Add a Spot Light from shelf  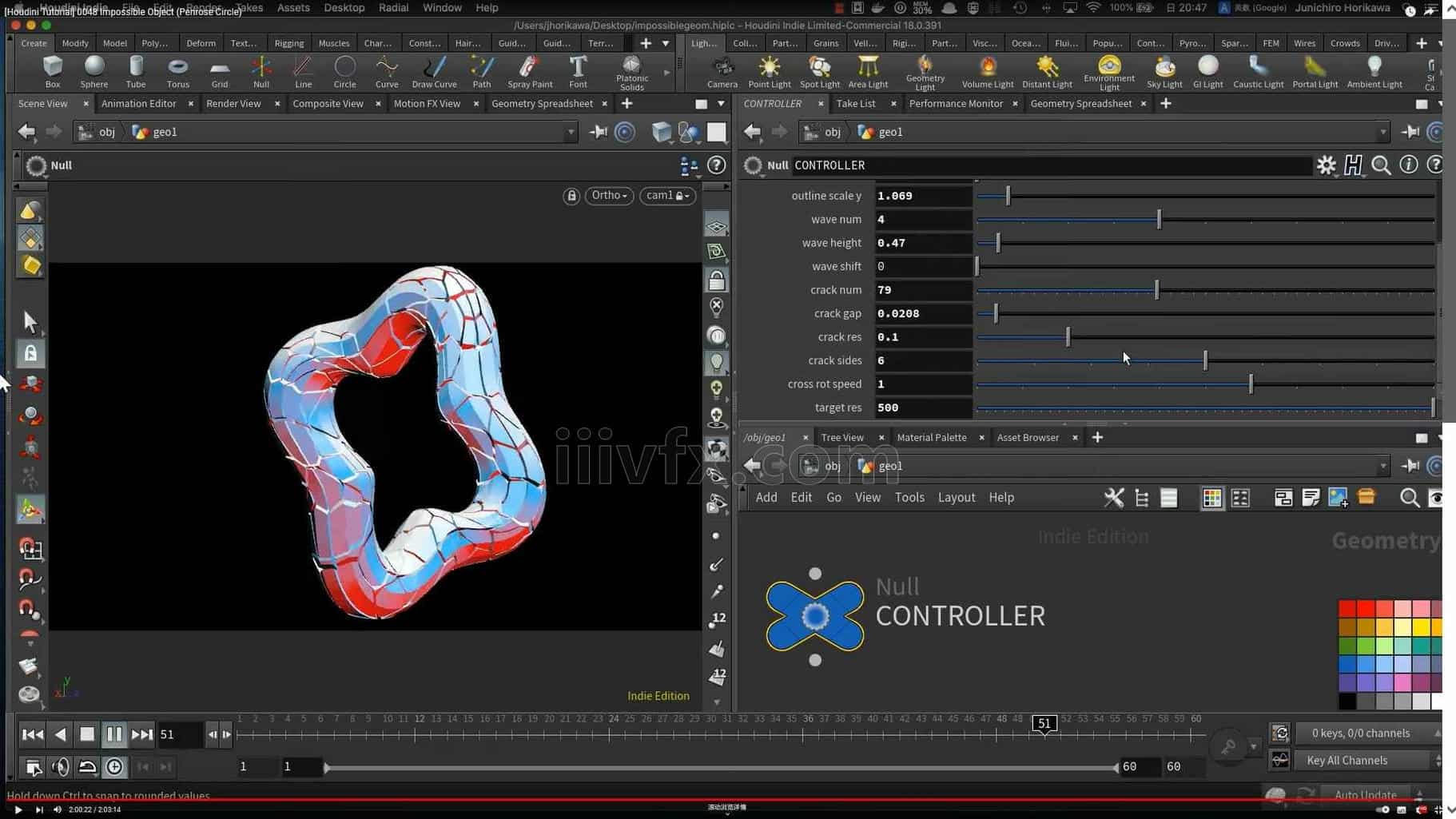click(819, 72)
